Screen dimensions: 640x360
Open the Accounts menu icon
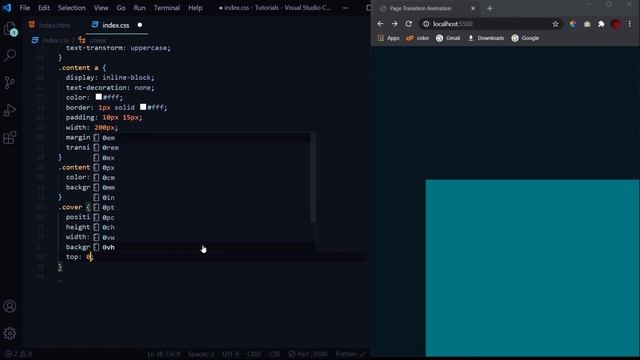(10, 306)
